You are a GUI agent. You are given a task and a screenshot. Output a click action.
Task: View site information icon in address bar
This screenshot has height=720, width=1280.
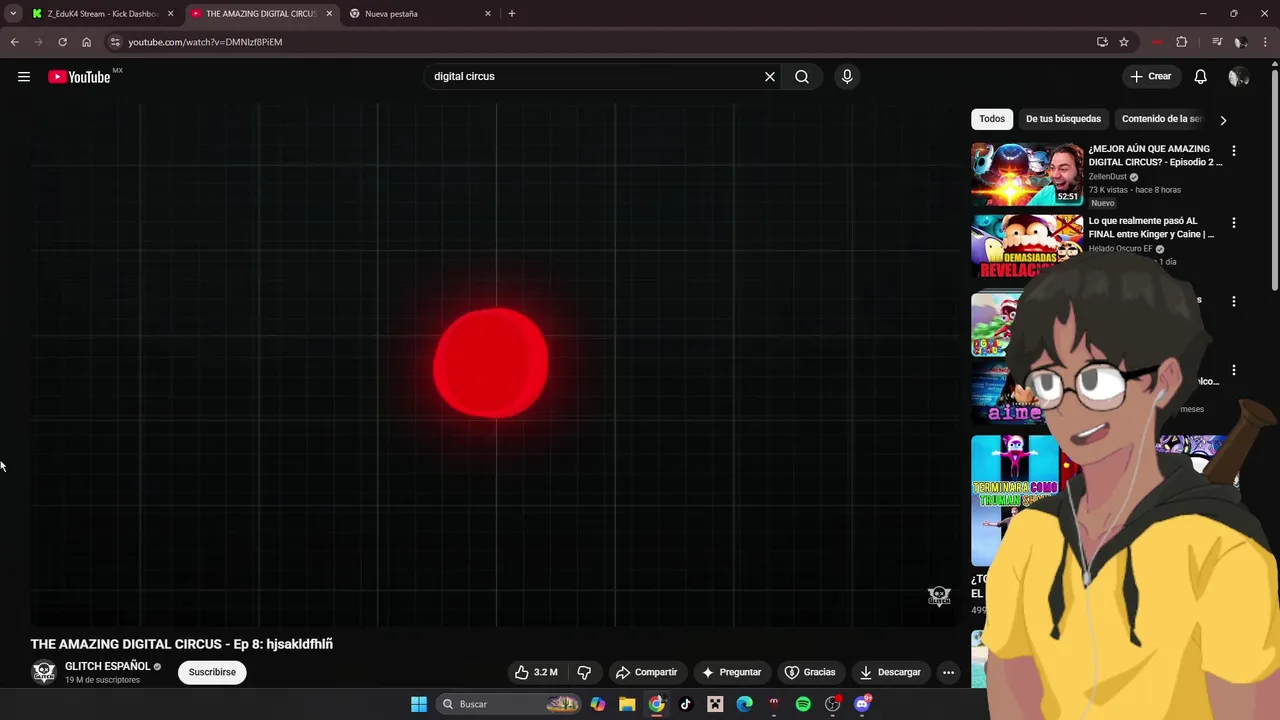tap(115, 42)
